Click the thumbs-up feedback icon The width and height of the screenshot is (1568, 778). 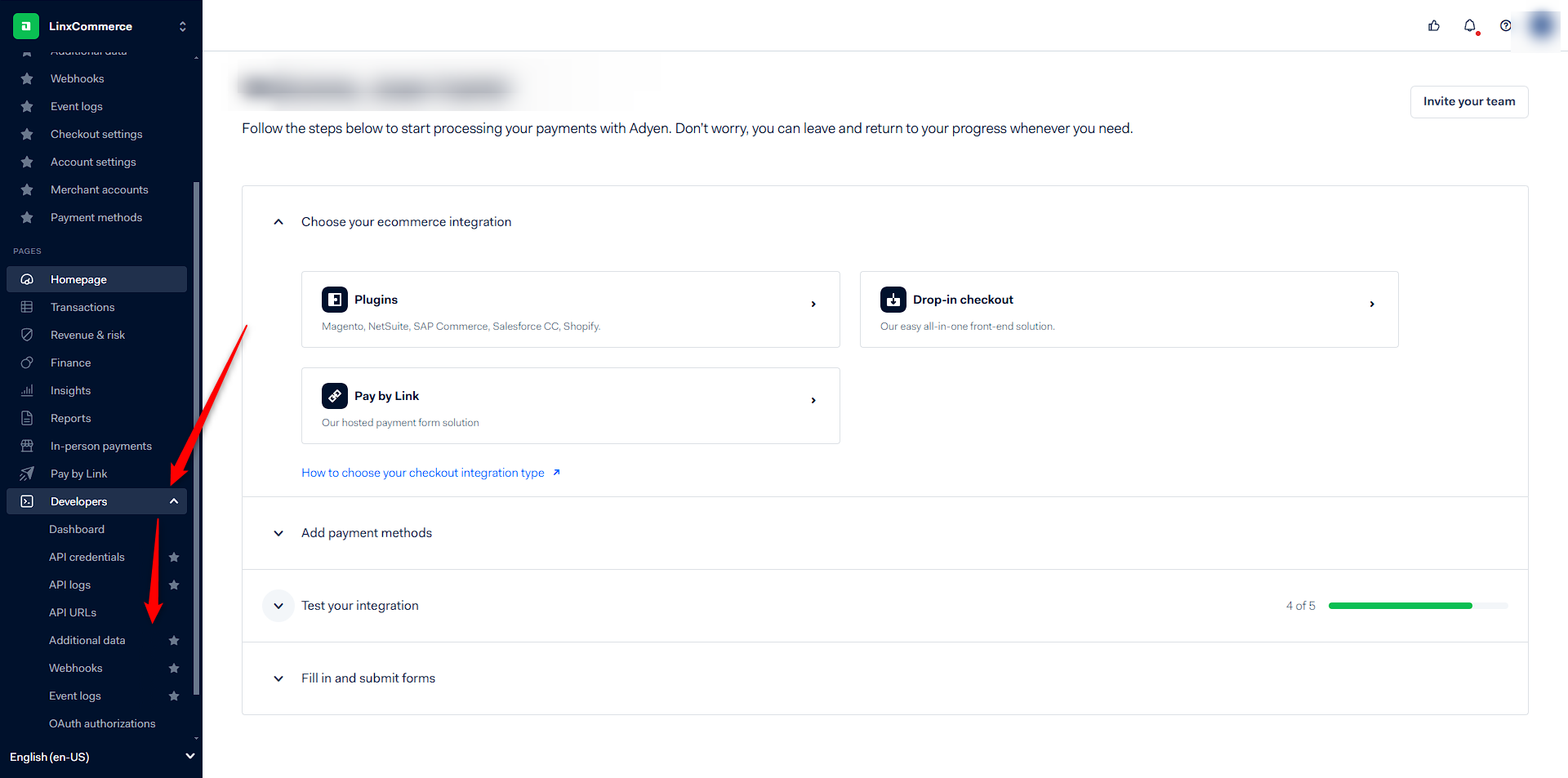(1434, 26)
